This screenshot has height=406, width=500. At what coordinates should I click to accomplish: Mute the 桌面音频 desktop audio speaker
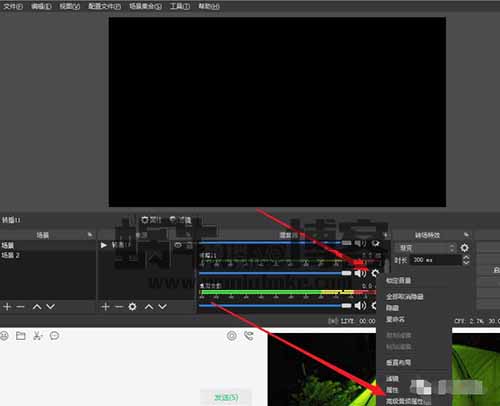coord(360,306)
